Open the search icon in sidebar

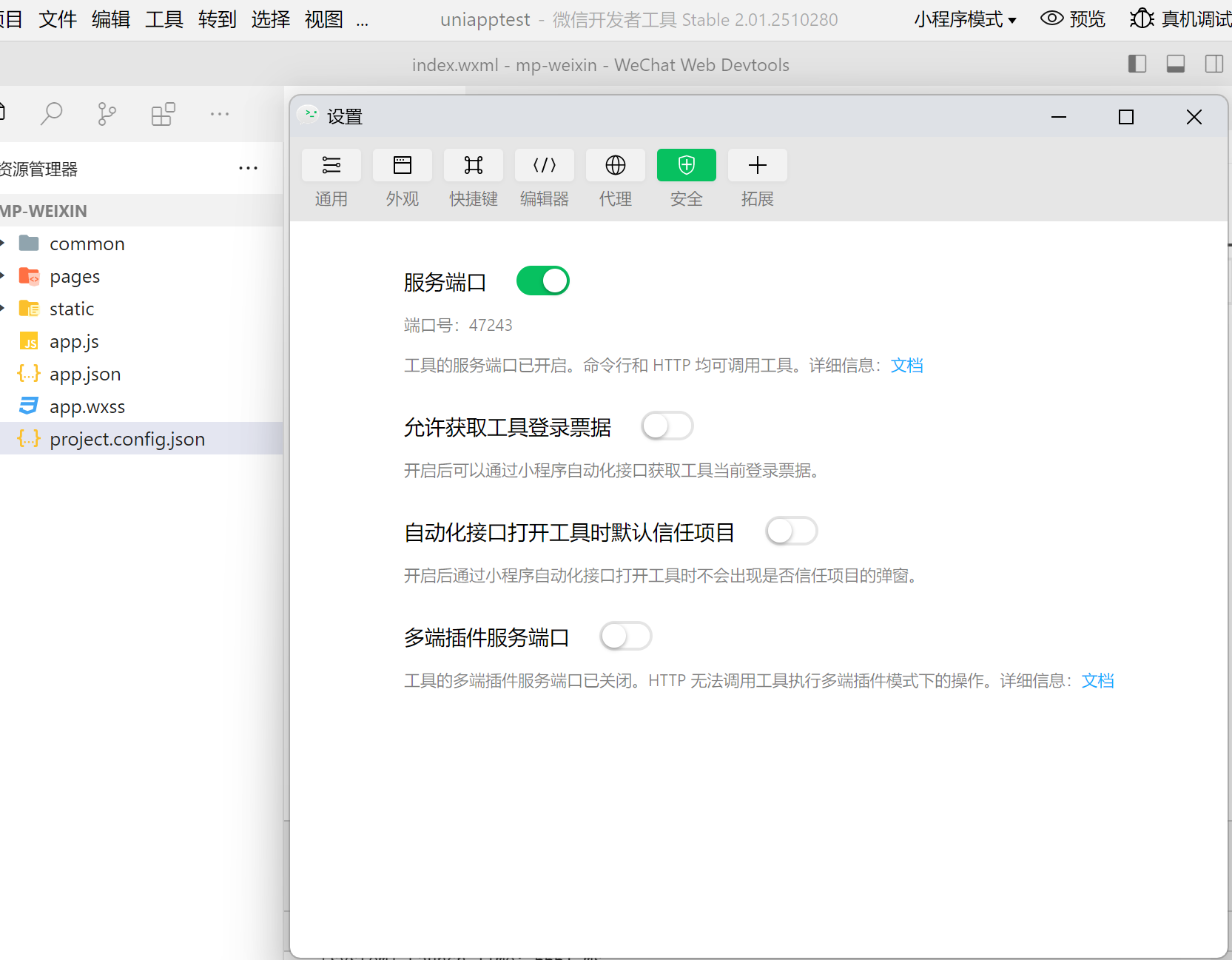(x=51, y=114)
